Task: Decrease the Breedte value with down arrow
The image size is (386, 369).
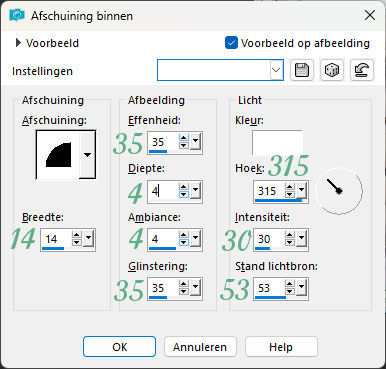Action: (x=77, y=243)
